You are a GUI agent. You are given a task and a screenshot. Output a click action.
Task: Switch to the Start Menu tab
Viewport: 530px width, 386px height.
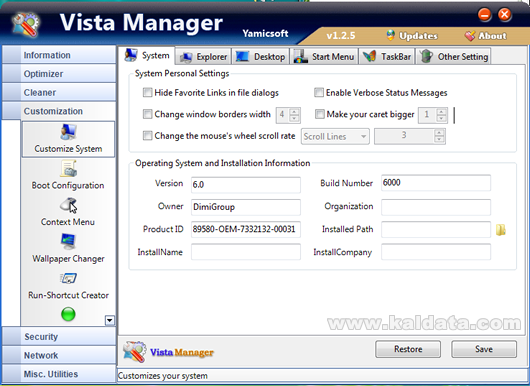coord(324,56)
